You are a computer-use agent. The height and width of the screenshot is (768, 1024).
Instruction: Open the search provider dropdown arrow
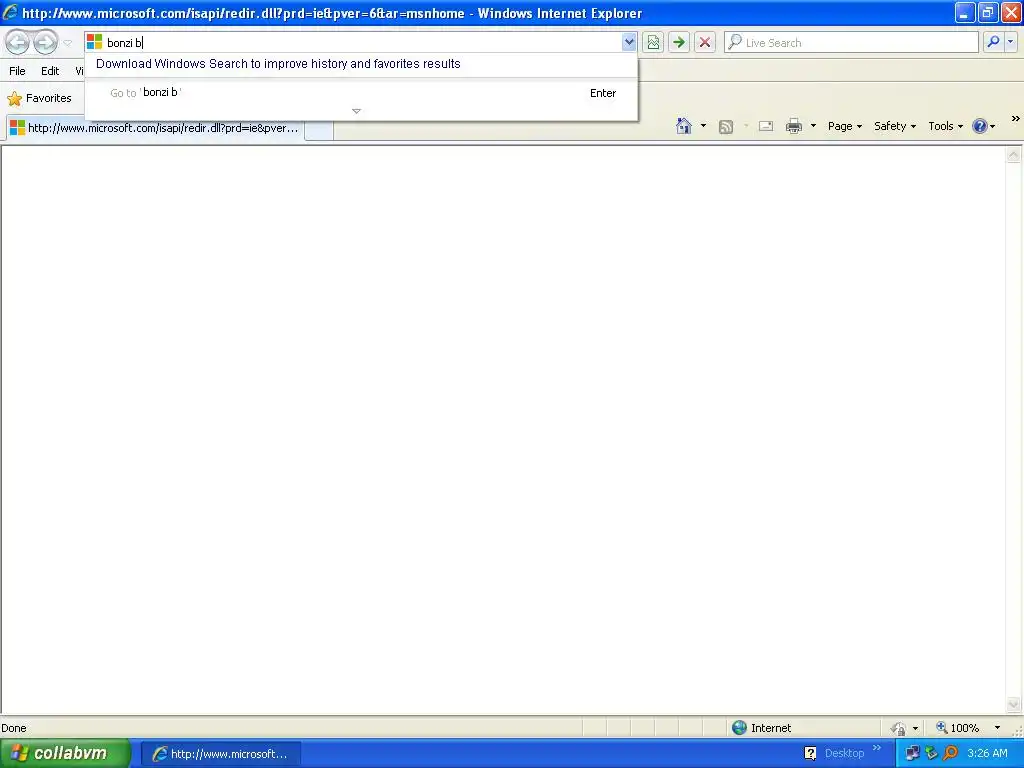tap(1010, 42)
